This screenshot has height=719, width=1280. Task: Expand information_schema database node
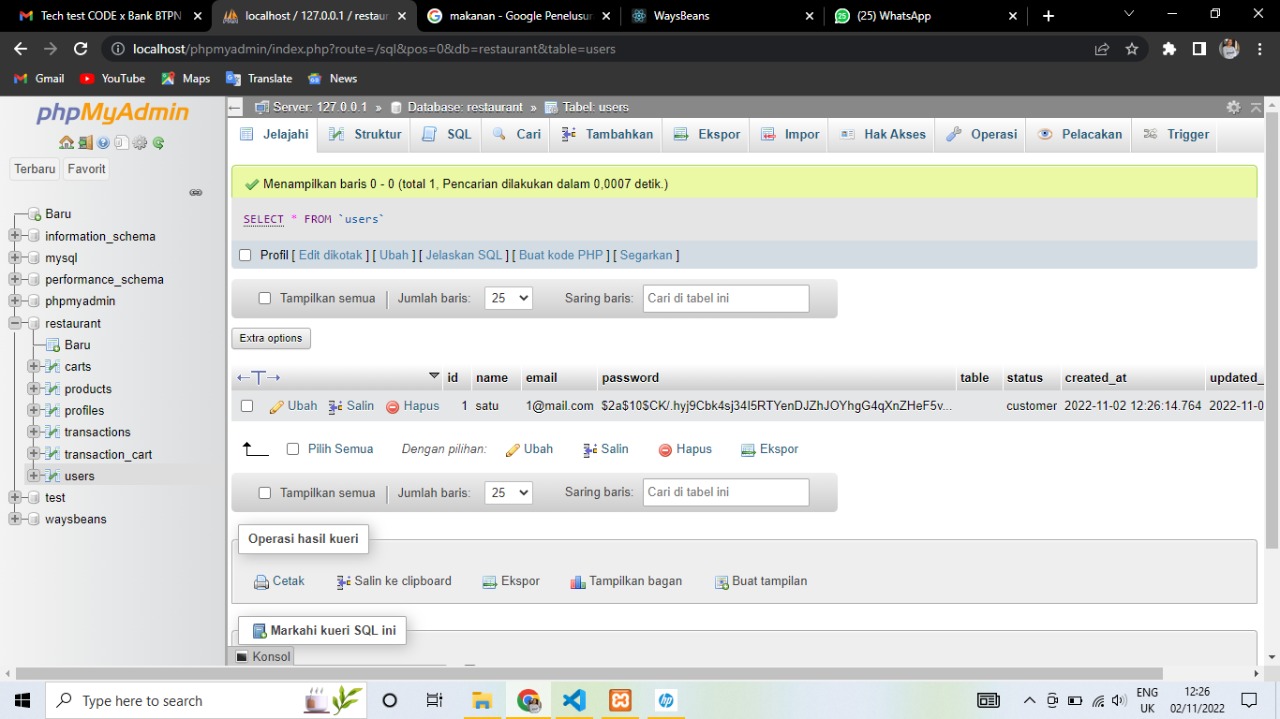click(x=15, y=236)
